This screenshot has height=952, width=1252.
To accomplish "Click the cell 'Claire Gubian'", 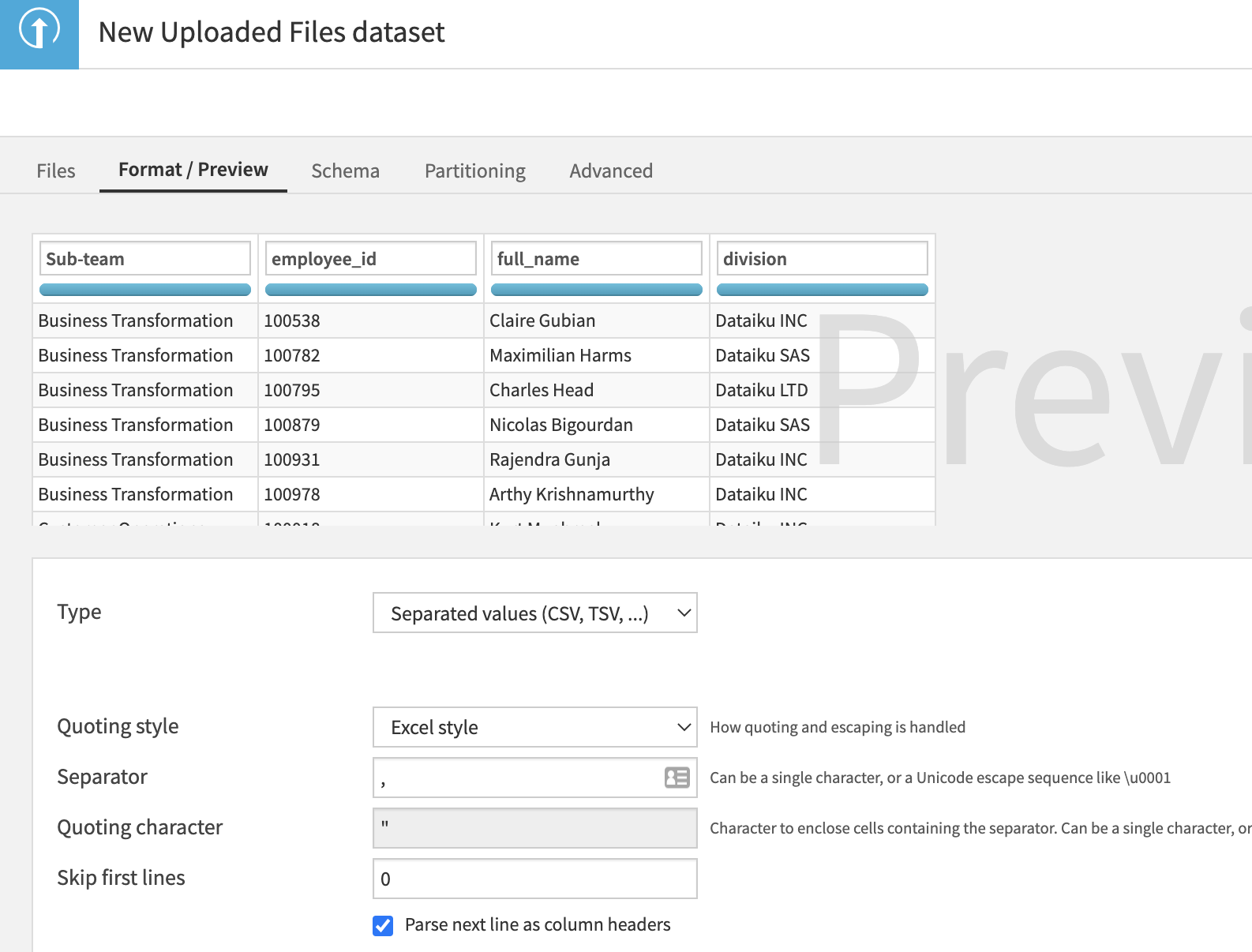I will [x=597, y=320].
